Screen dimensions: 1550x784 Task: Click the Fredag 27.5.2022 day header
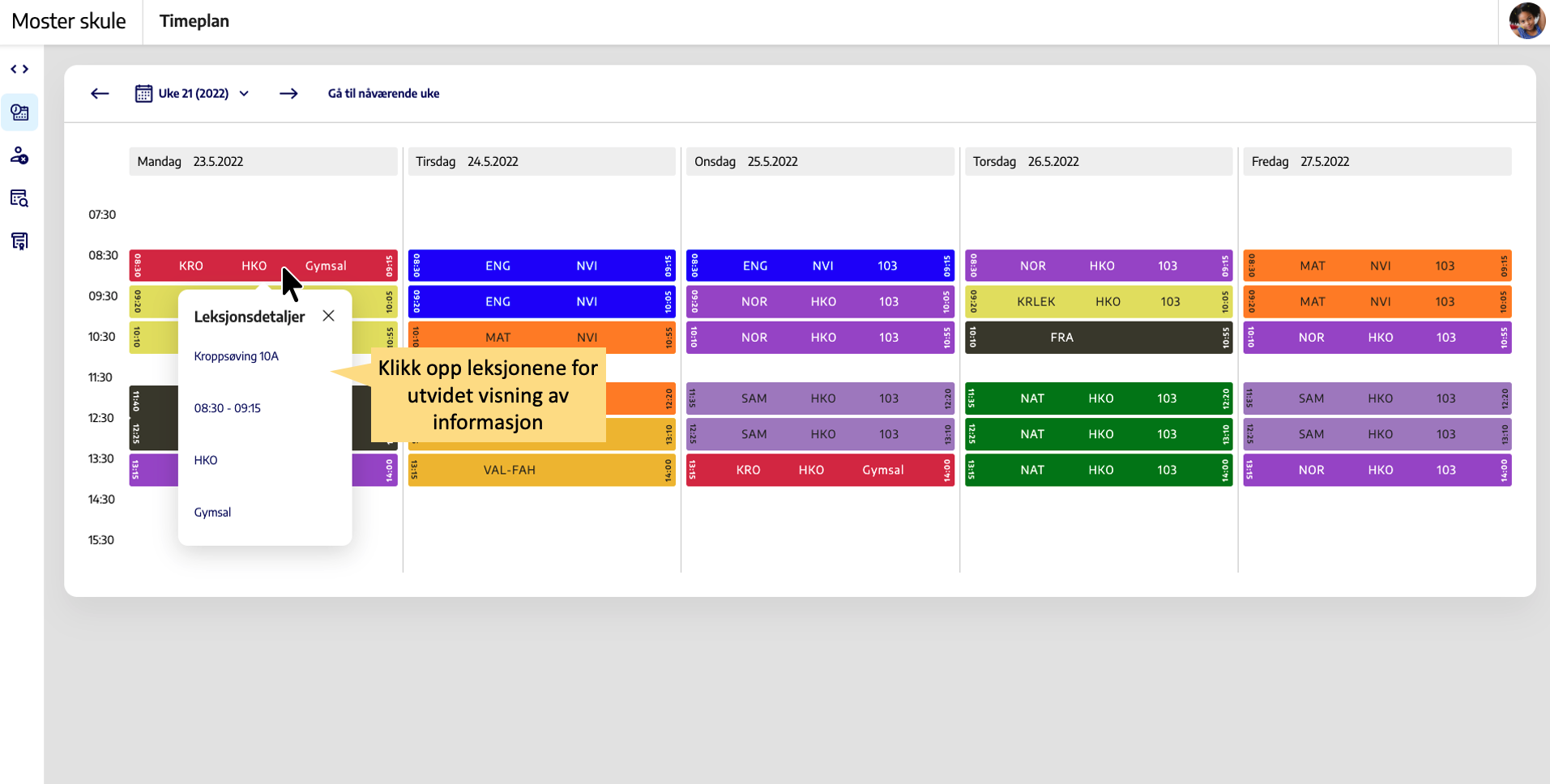coord(1377,161)
